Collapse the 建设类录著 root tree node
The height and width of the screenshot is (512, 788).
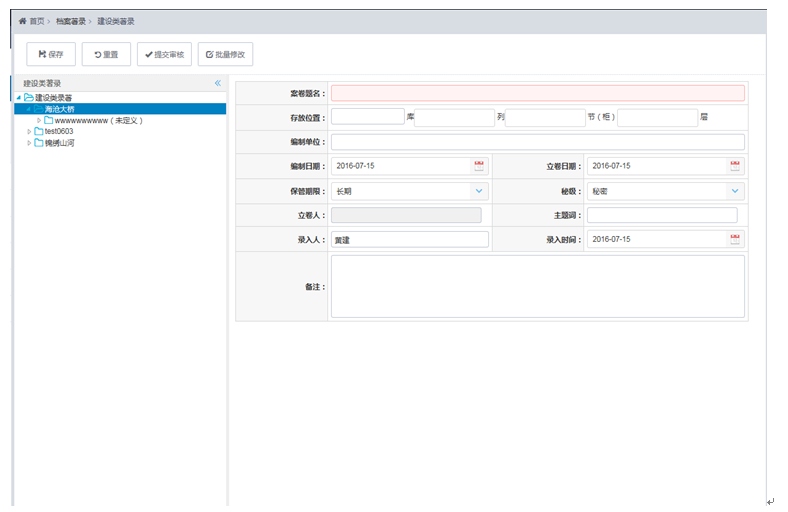tap(19, 97)
